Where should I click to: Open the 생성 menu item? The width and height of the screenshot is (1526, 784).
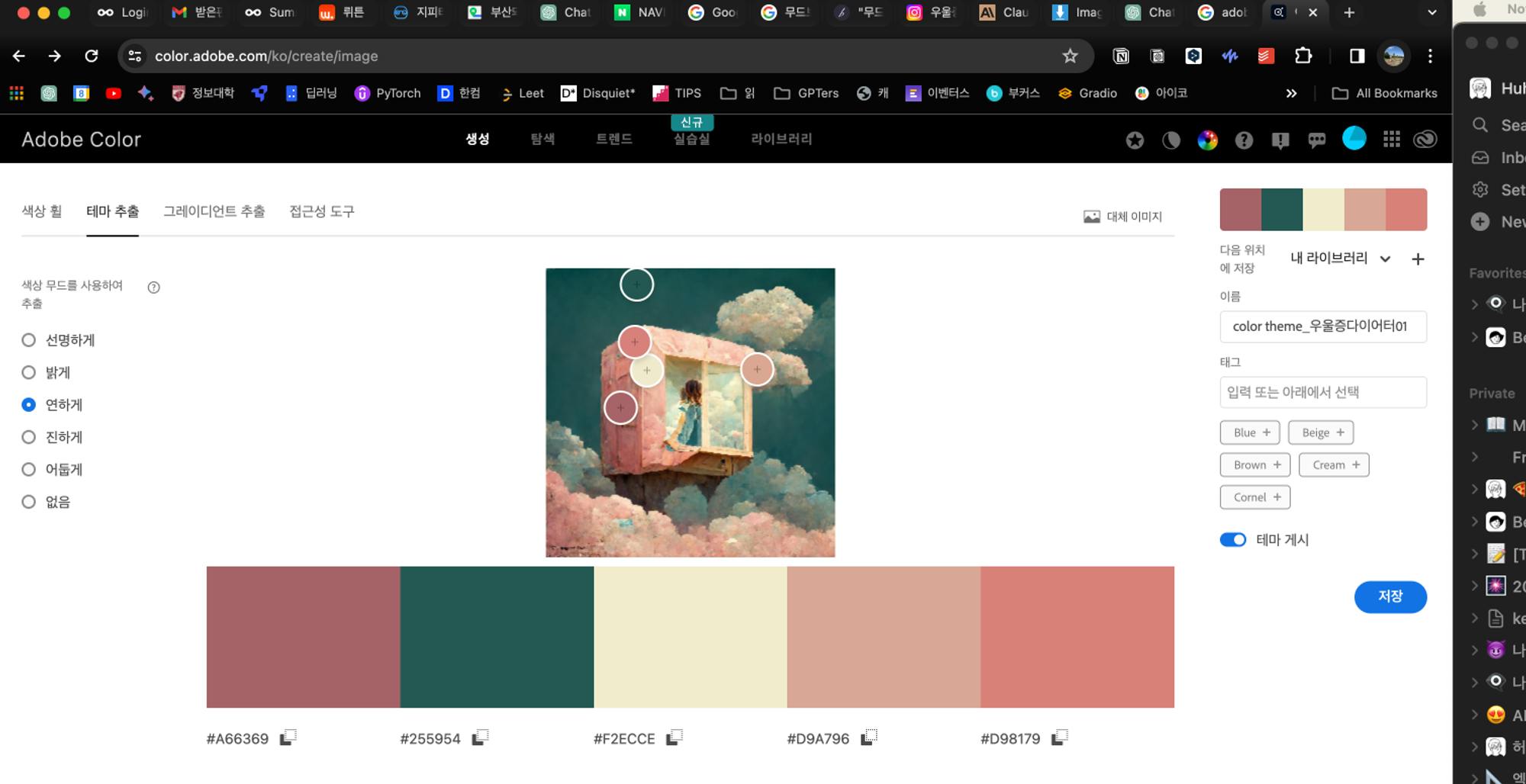pos(478,139)
